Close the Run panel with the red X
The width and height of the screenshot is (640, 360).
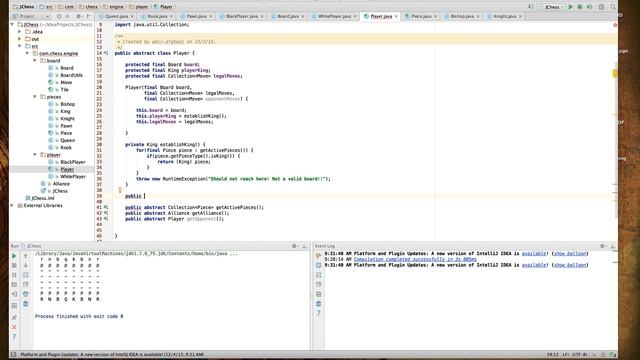[14, 327]
